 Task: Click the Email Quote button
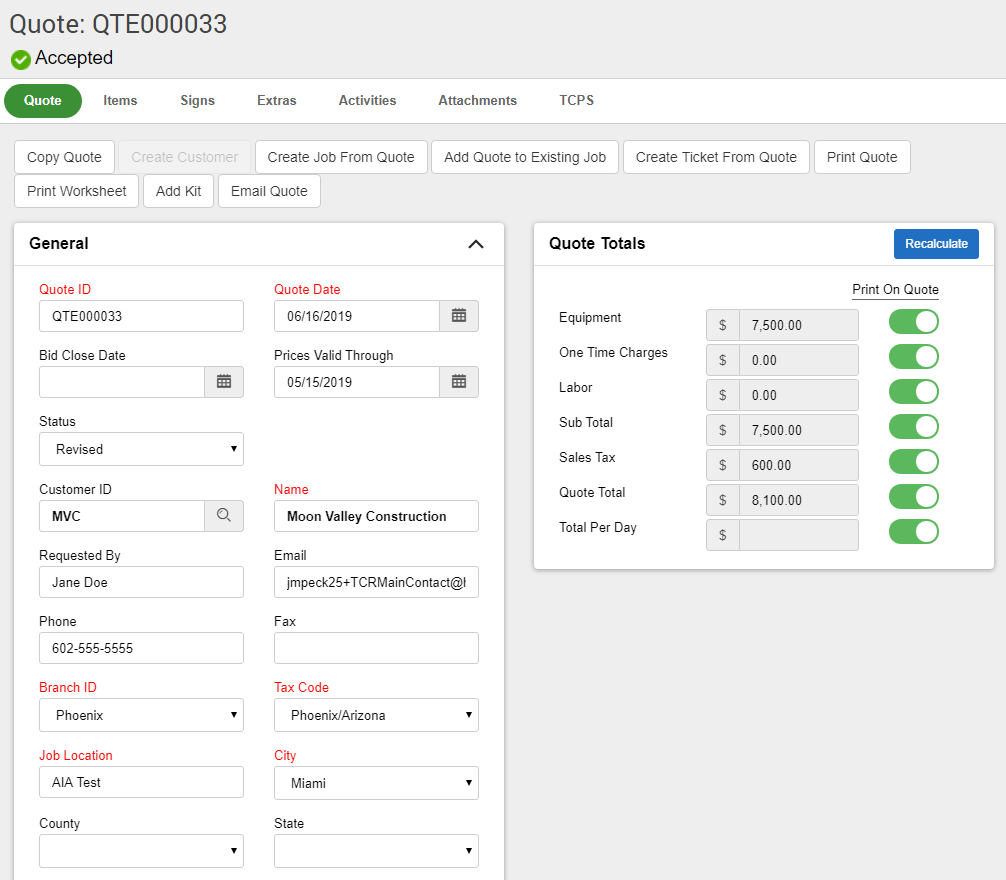point(268,191)
